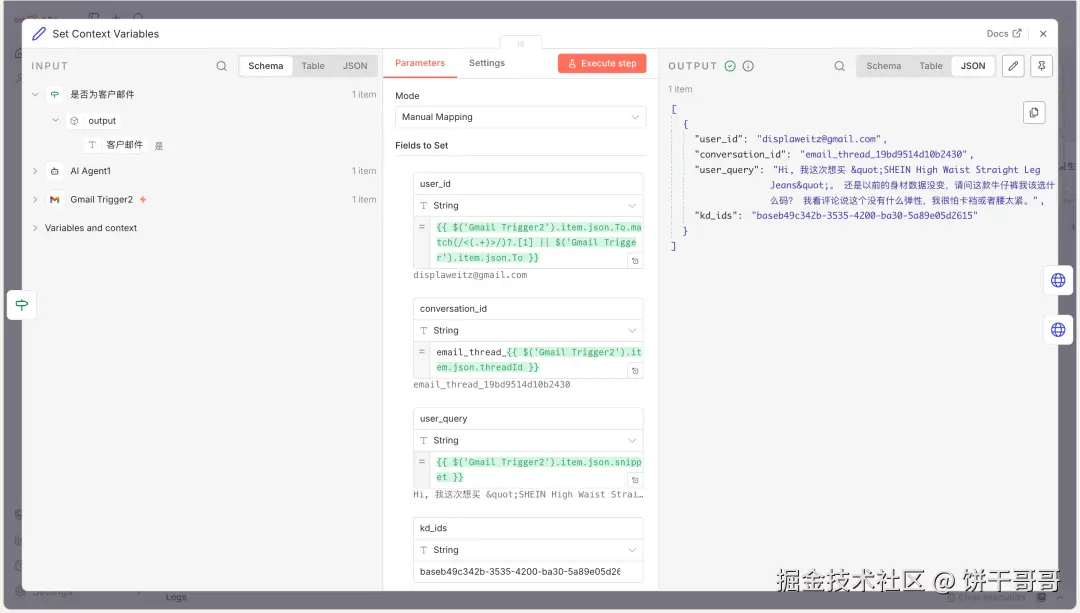Open the expression editor for user_query value
1080x613 pixels.
[x=635, y=480]
